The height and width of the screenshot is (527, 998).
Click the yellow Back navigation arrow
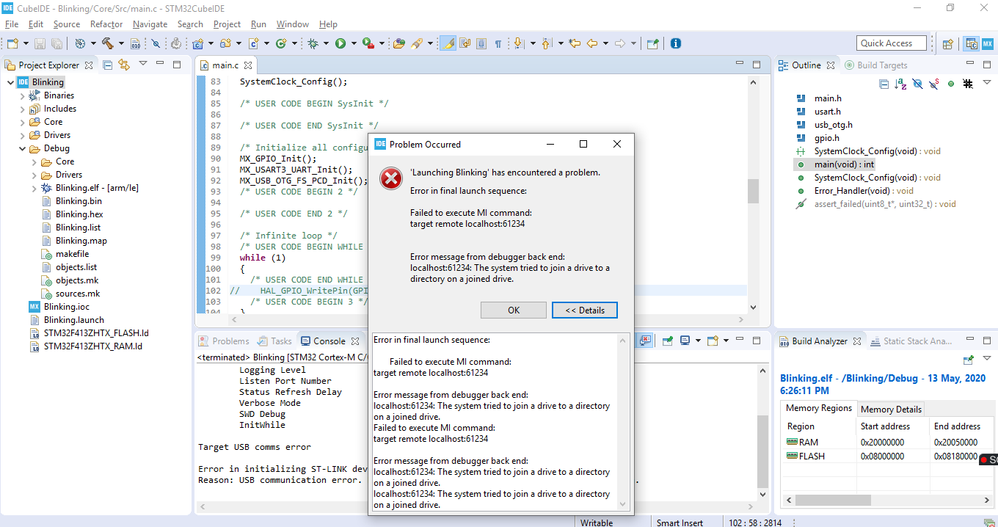tap(593, 43)
